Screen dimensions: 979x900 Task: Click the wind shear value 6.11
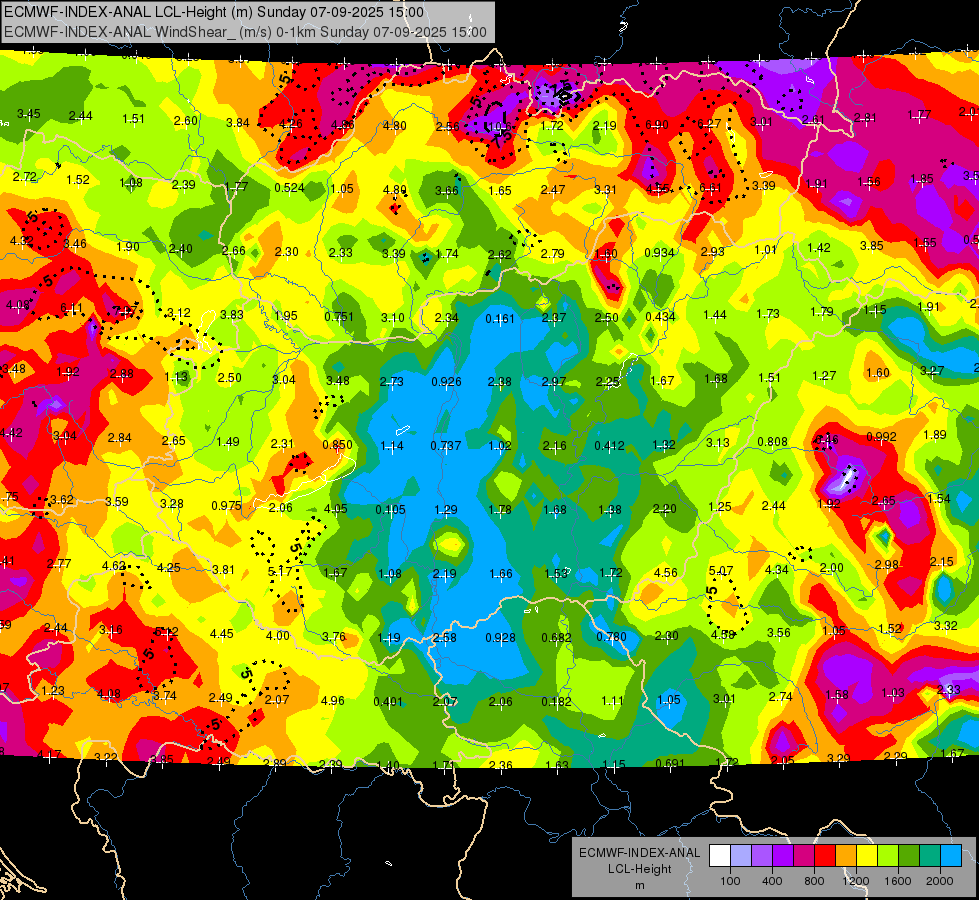click(x=71, y=308)
